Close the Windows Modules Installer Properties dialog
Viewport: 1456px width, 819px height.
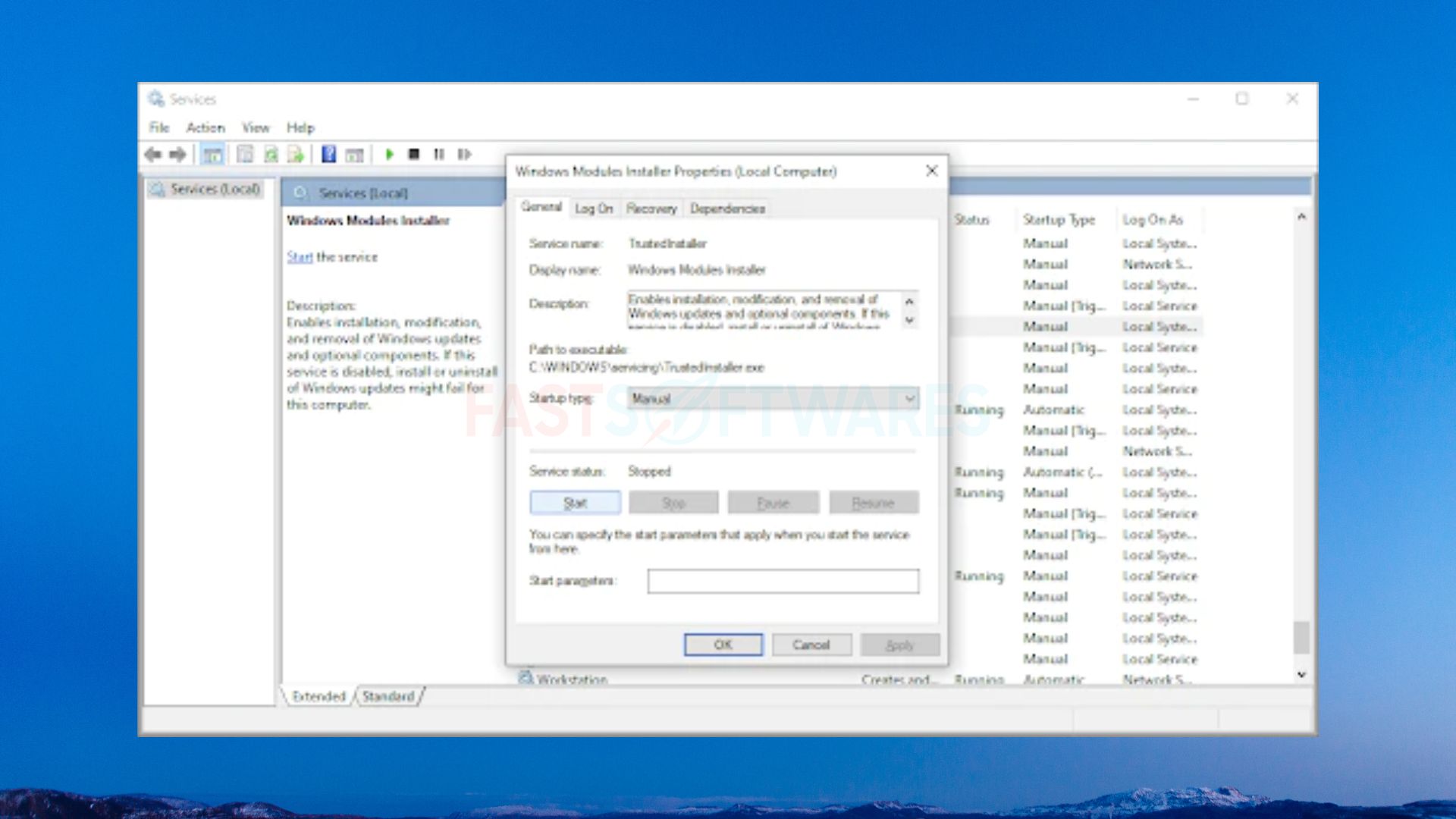pos(931,171)
